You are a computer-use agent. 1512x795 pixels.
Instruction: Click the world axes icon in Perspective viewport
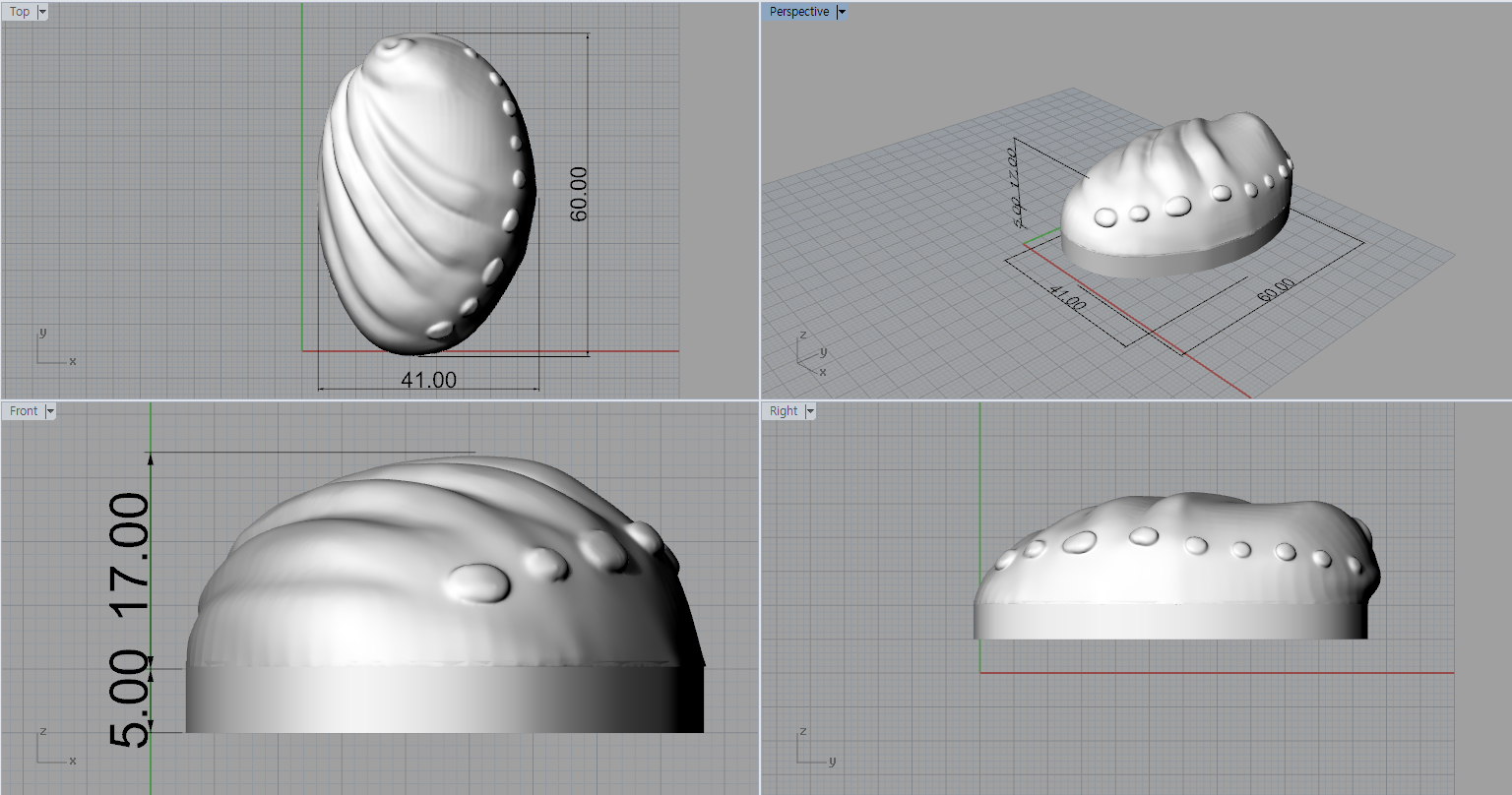[x=811, y=354]
